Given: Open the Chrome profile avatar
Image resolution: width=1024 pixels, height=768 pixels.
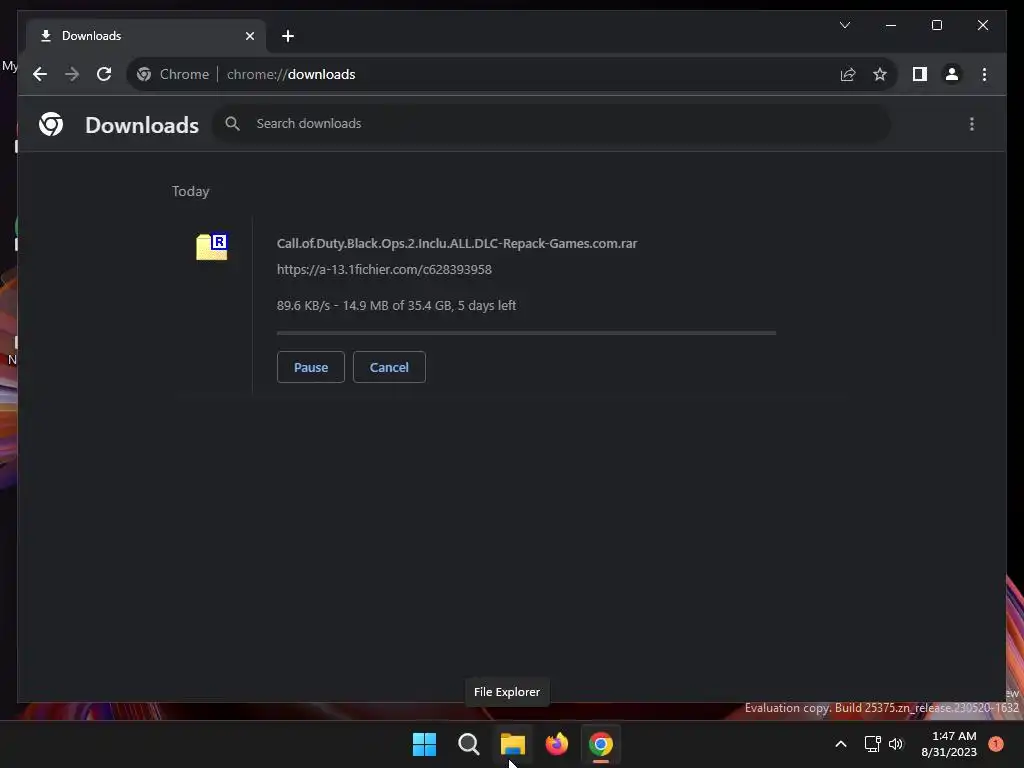Looking at the screenshot, I should click(x=952, y=74).
